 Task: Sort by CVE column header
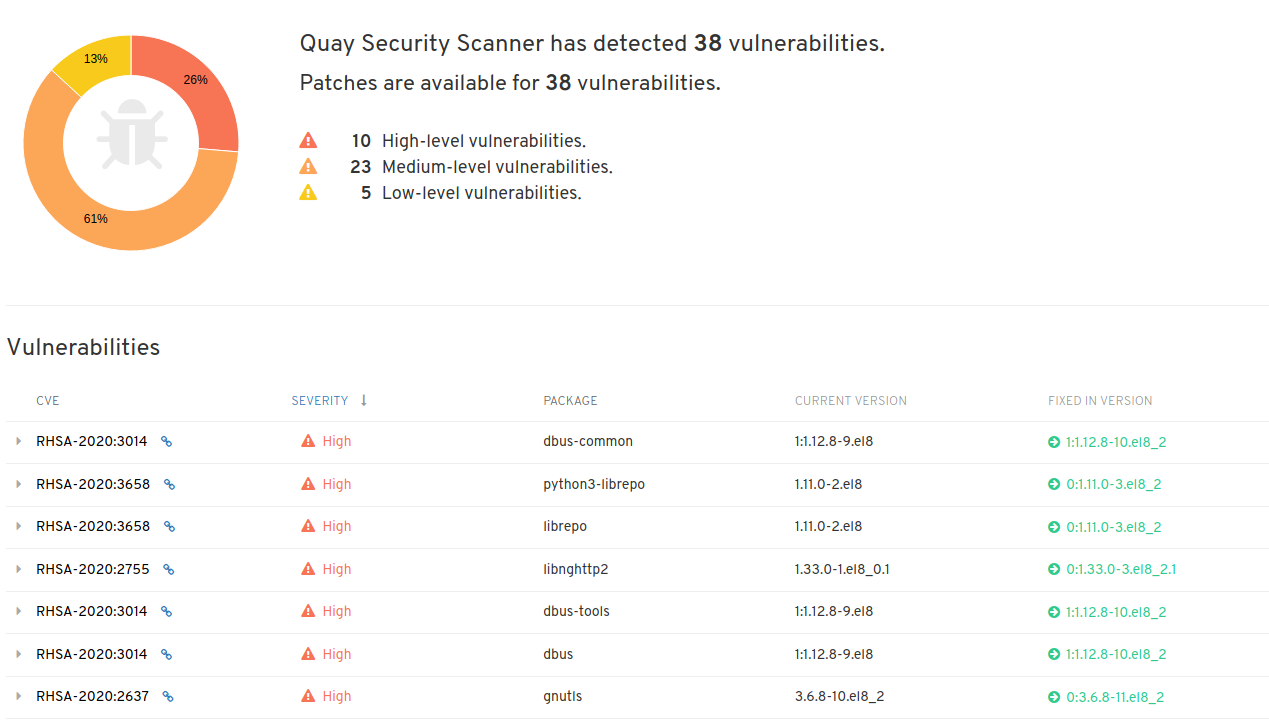coord(48,401)
